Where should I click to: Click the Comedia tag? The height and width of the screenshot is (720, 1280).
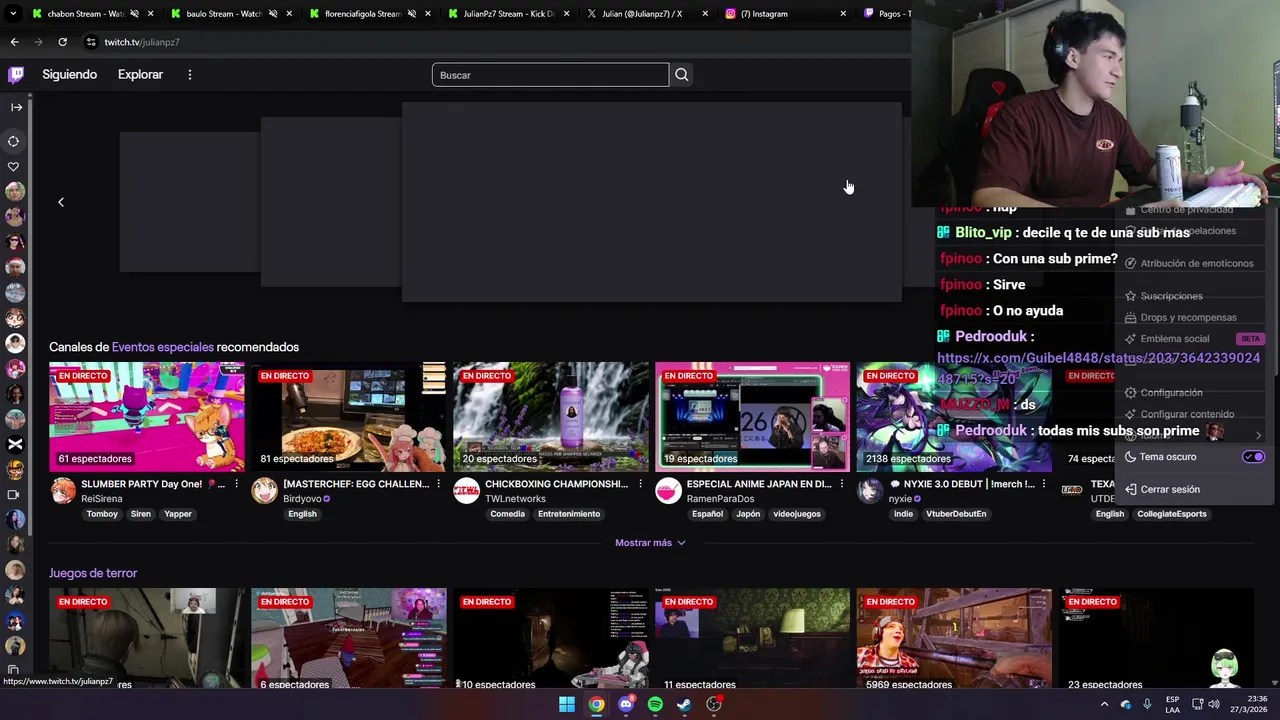pyautogui.click(x=507, y=514)
